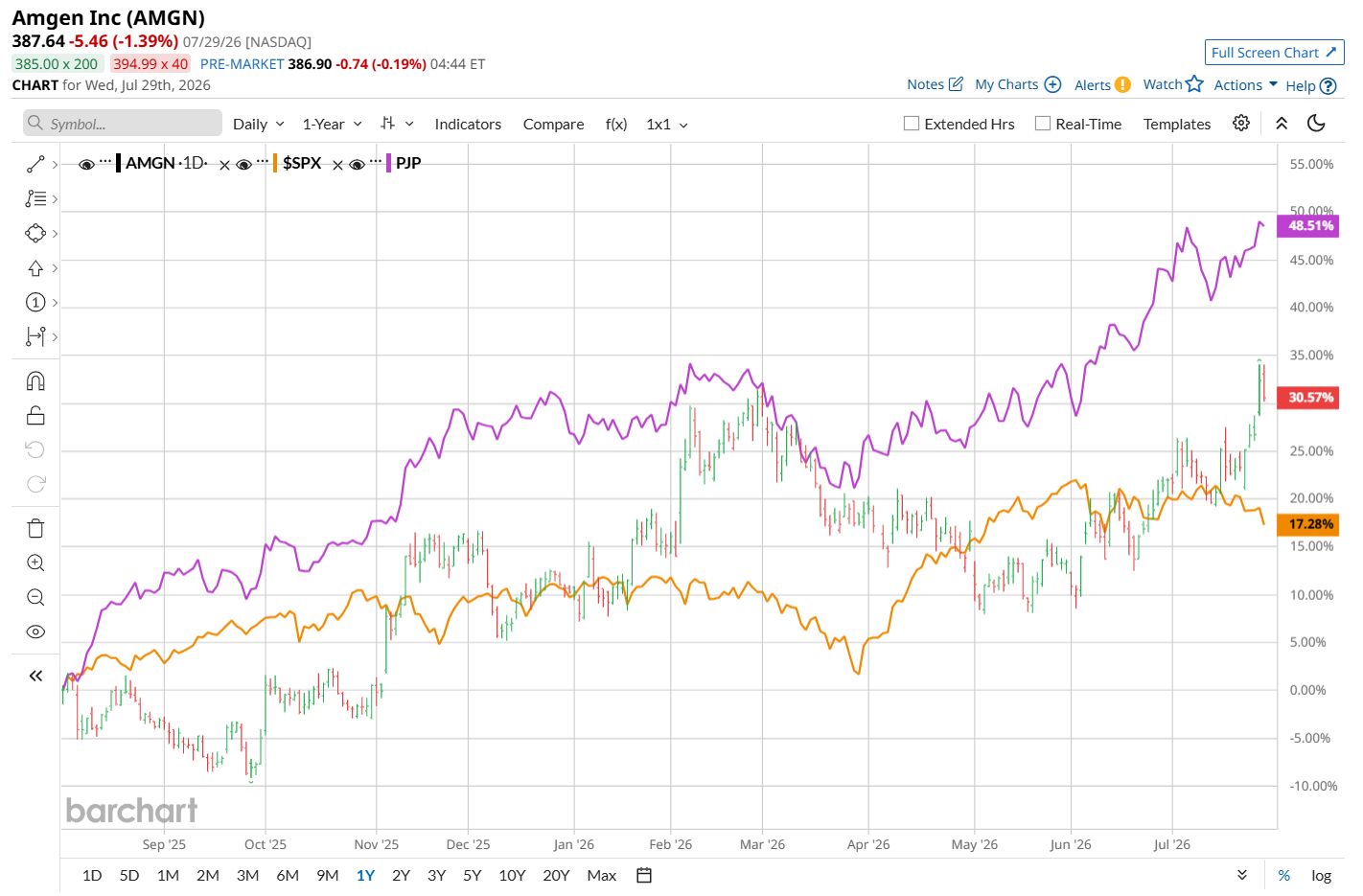Image resolution: width=1363 pixels, height=896 pixels.
Task: Select the Fibonacci lines drawing tool
Action: (35, 198)
